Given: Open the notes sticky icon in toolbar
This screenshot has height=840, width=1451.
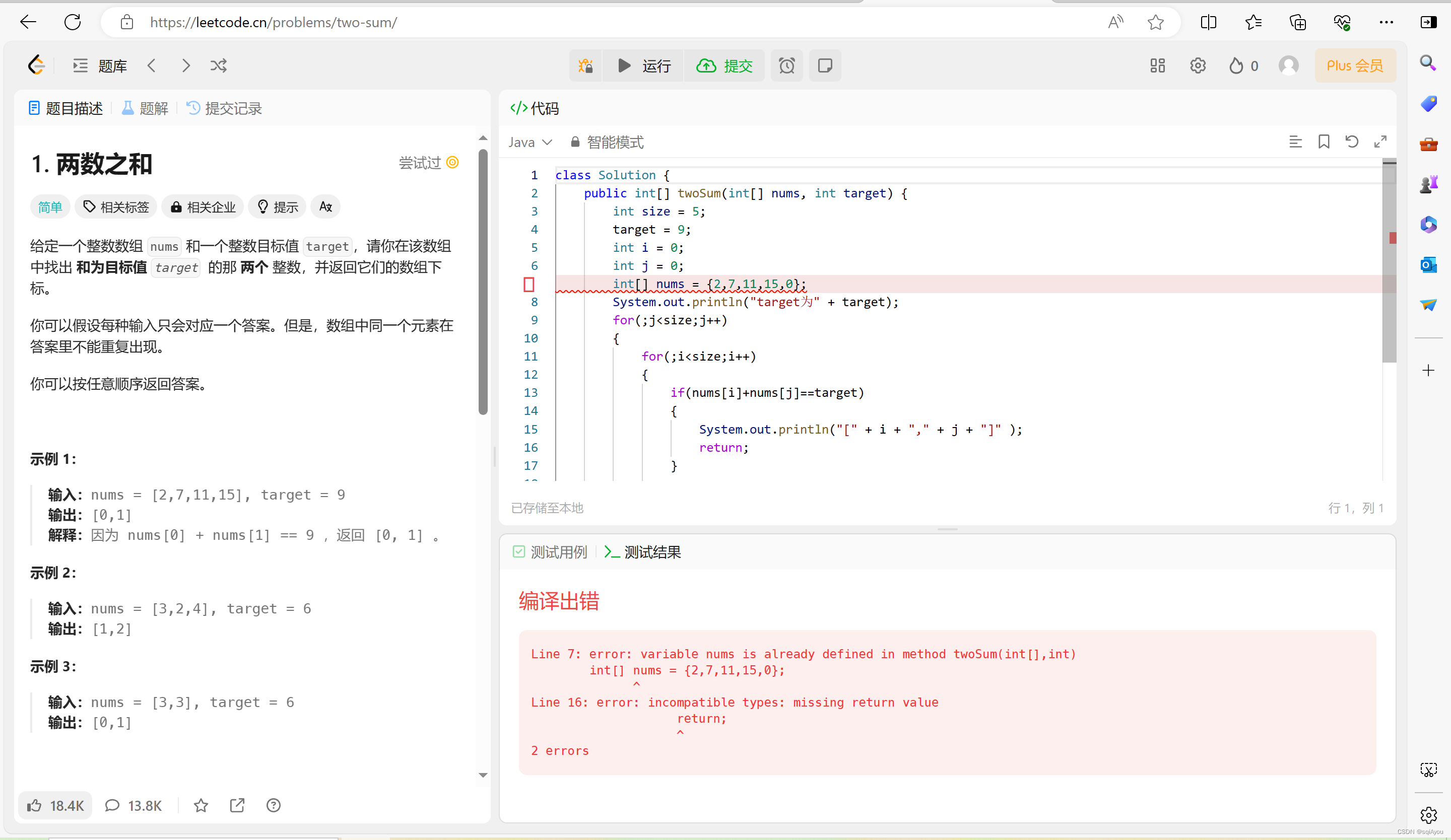Looking at the screenshot, I should (x=825, y=65).
